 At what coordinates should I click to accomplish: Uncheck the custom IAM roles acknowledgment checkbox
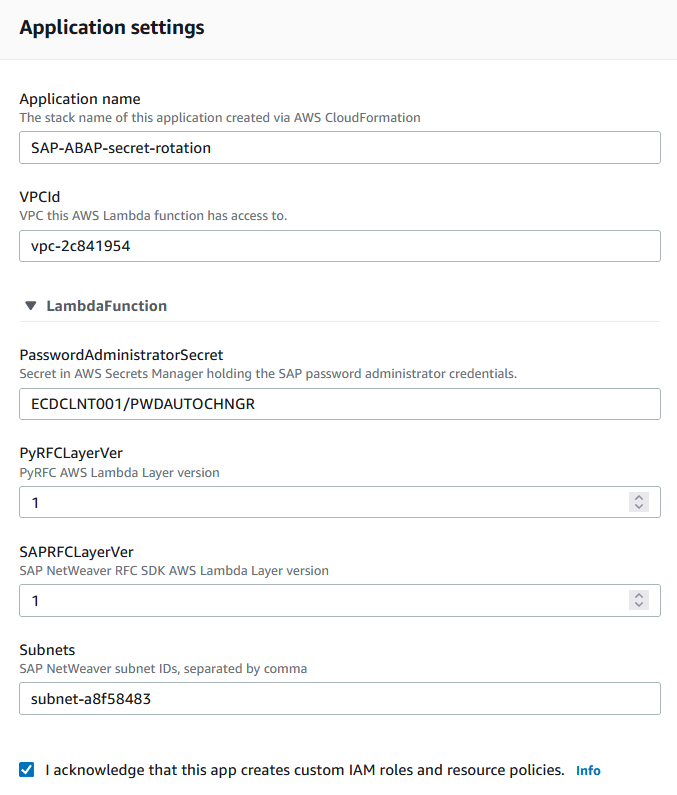click(27, 769)
